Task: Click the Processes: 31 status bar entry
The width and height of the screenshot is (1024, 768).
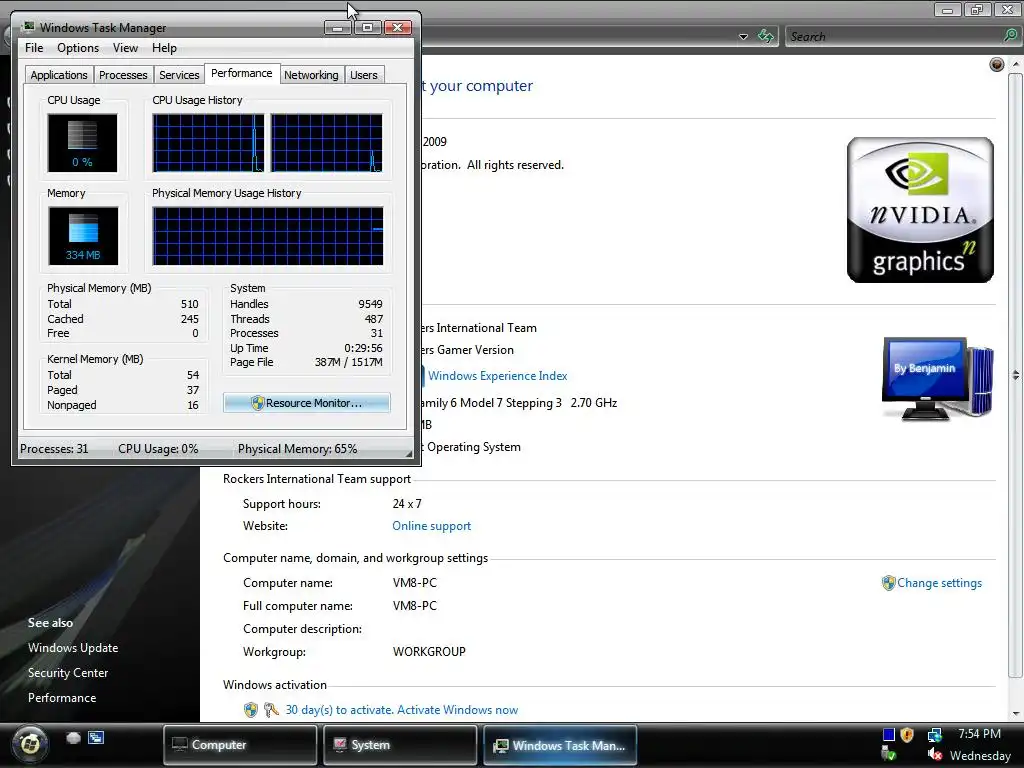Action: point(54,449)
